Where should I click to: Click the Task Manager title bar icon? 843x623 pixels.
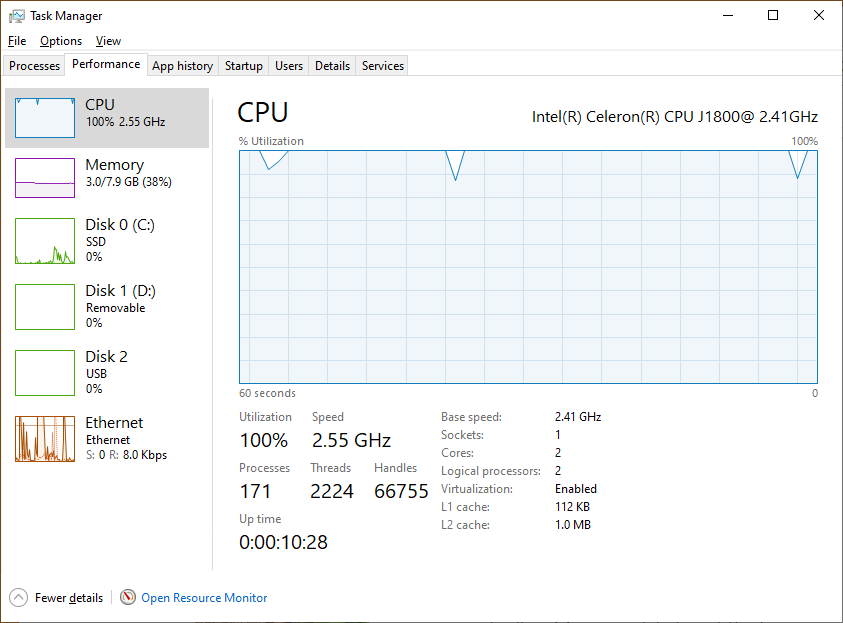17,16
